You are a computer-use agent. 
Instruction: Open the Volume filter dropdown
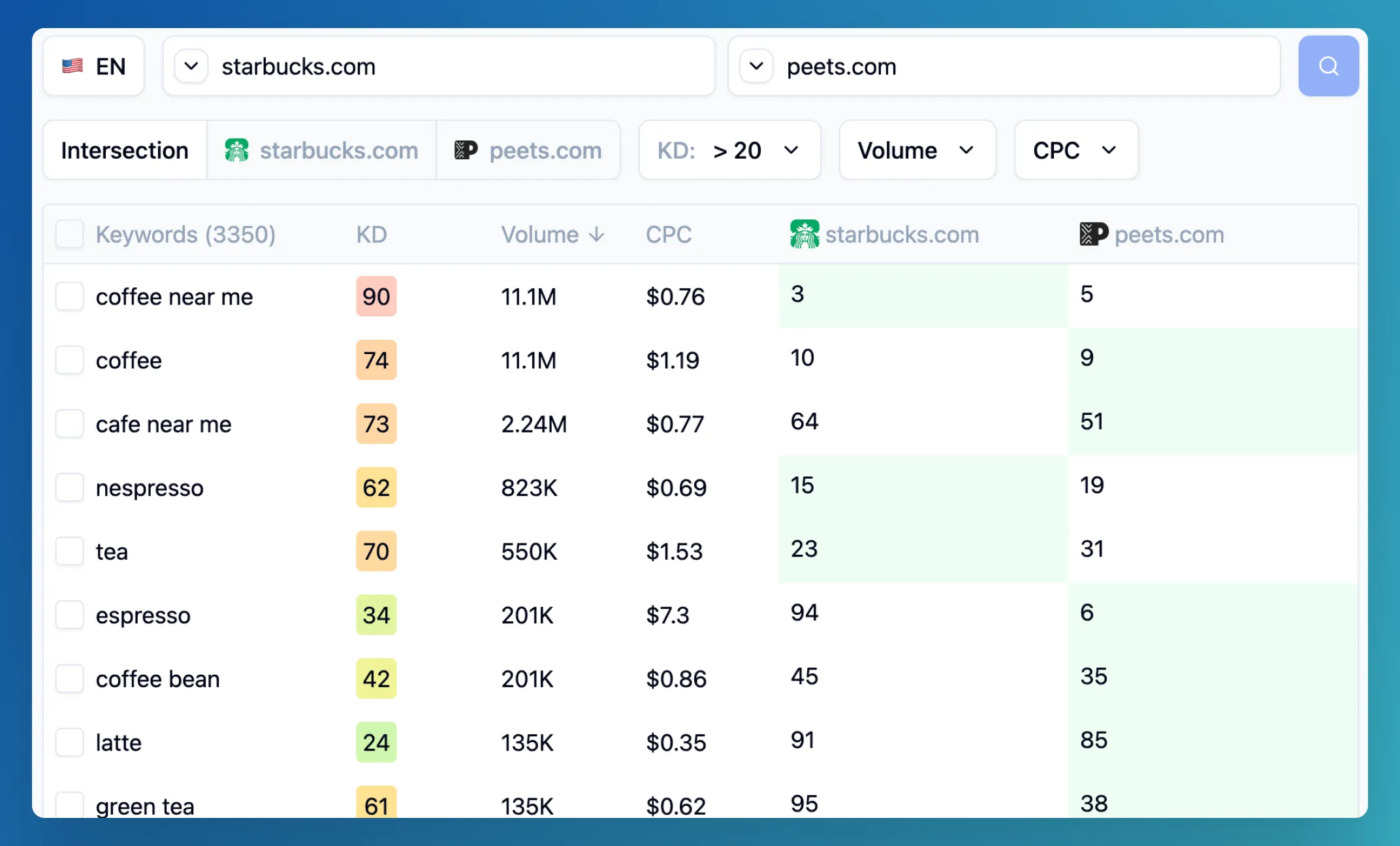click(917, 150)
